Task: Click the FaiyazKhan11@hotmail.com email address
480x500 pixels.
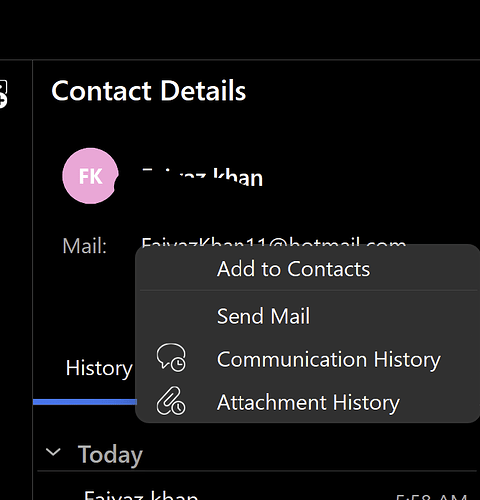Action: [x=273, y=242]
